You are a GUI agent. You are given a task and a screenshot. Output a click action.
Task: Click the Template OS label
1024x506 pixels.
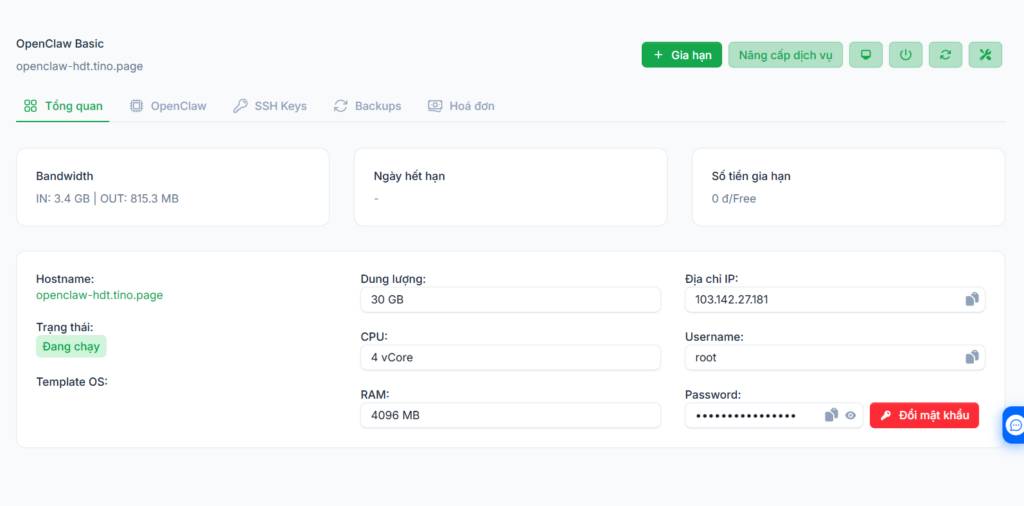(72, 381)
